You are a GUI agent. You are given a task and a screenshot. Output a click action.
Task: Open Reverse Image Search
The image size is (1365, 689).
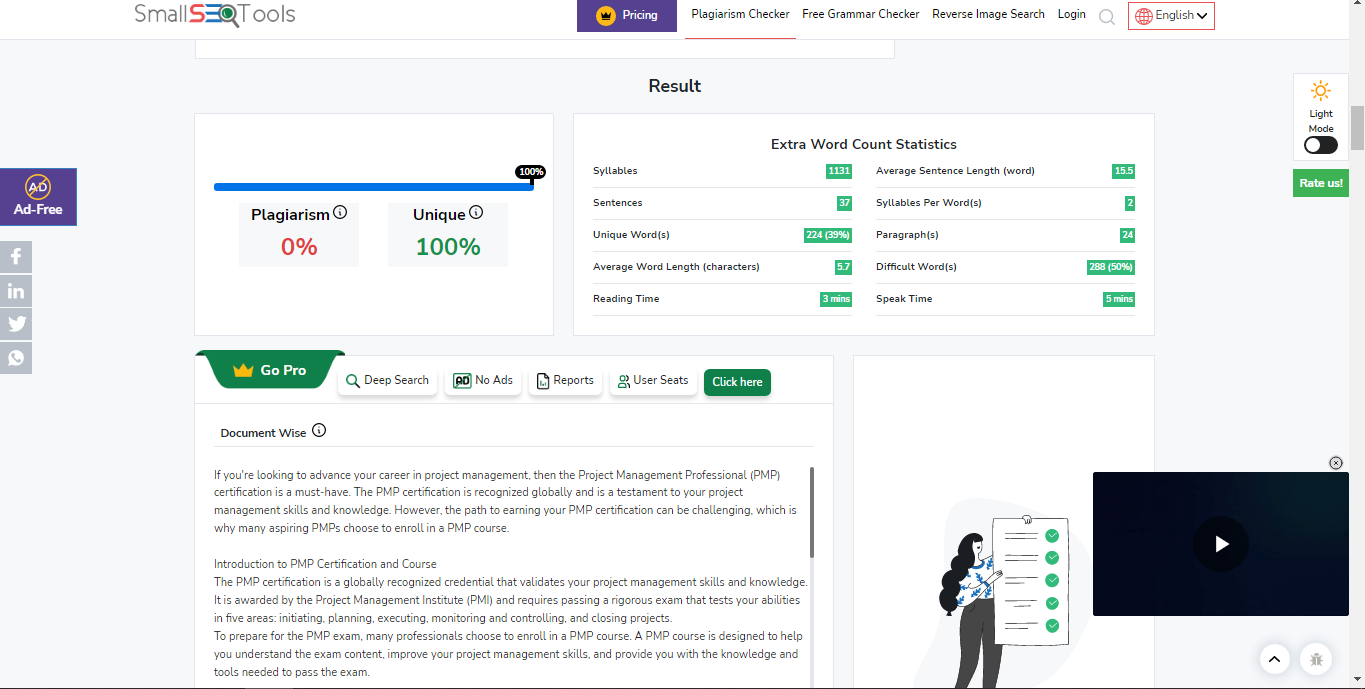(988, 15)
